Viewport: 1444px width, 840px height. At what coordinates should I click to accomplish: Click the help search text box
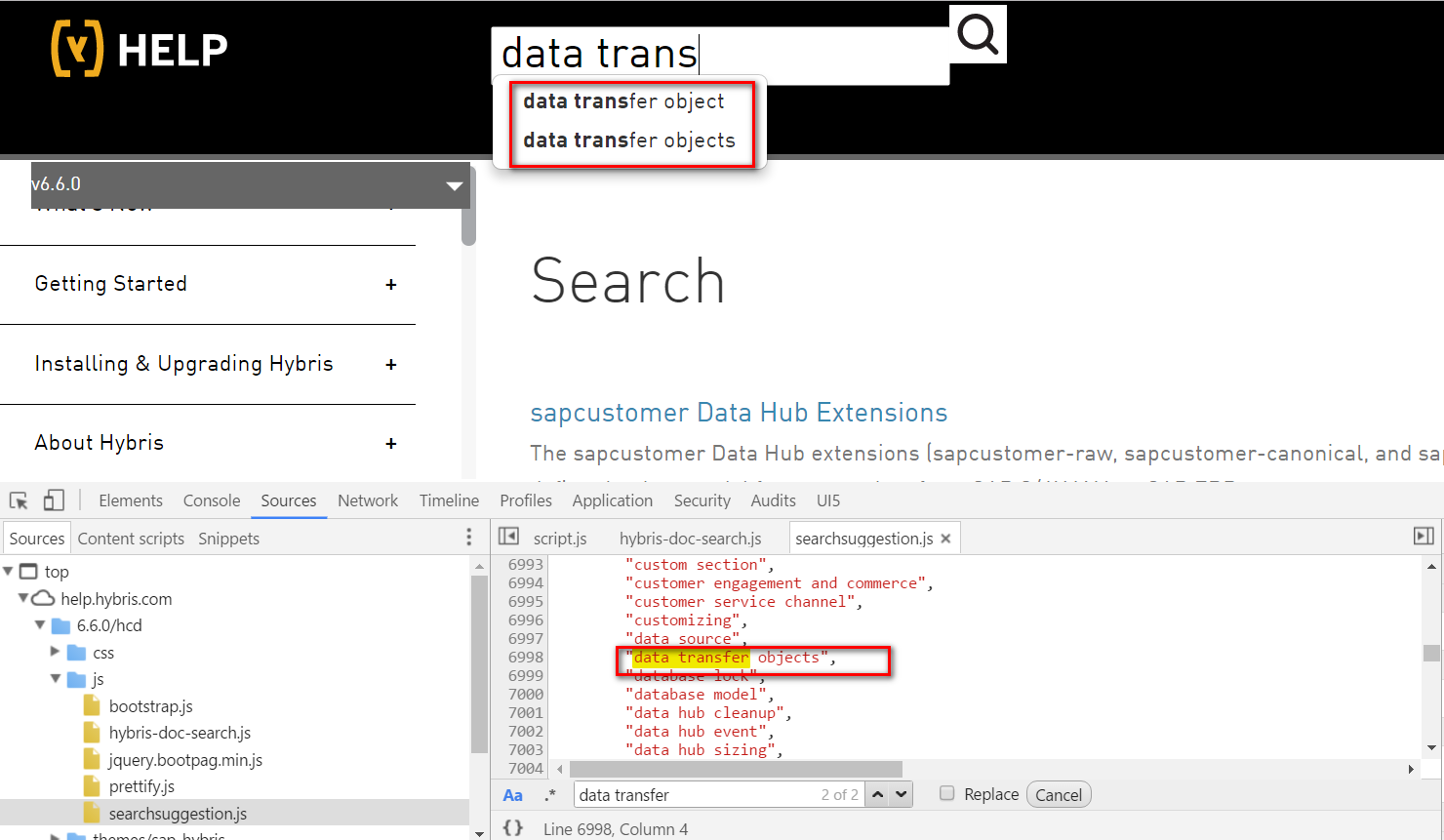coord(720,55)
